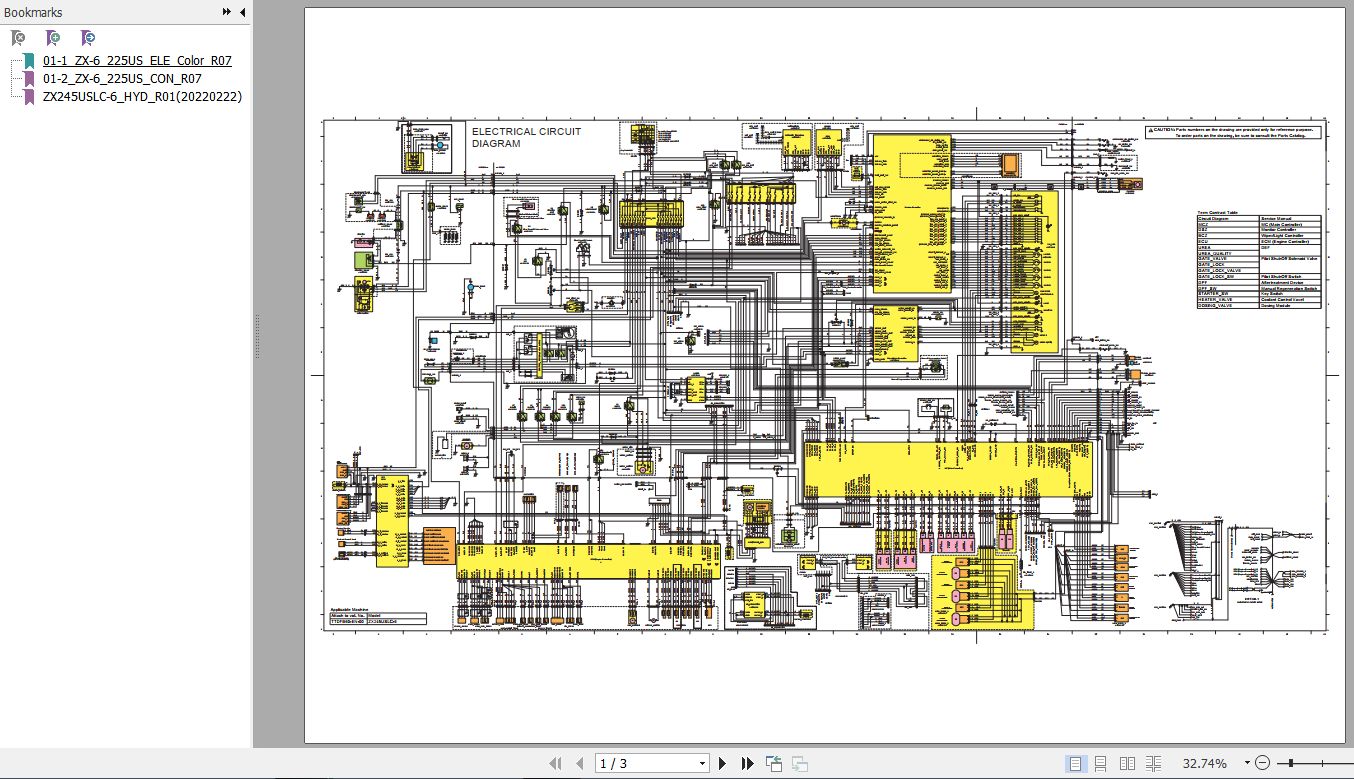Click the Bookmarks panel title

coord(33,12)
